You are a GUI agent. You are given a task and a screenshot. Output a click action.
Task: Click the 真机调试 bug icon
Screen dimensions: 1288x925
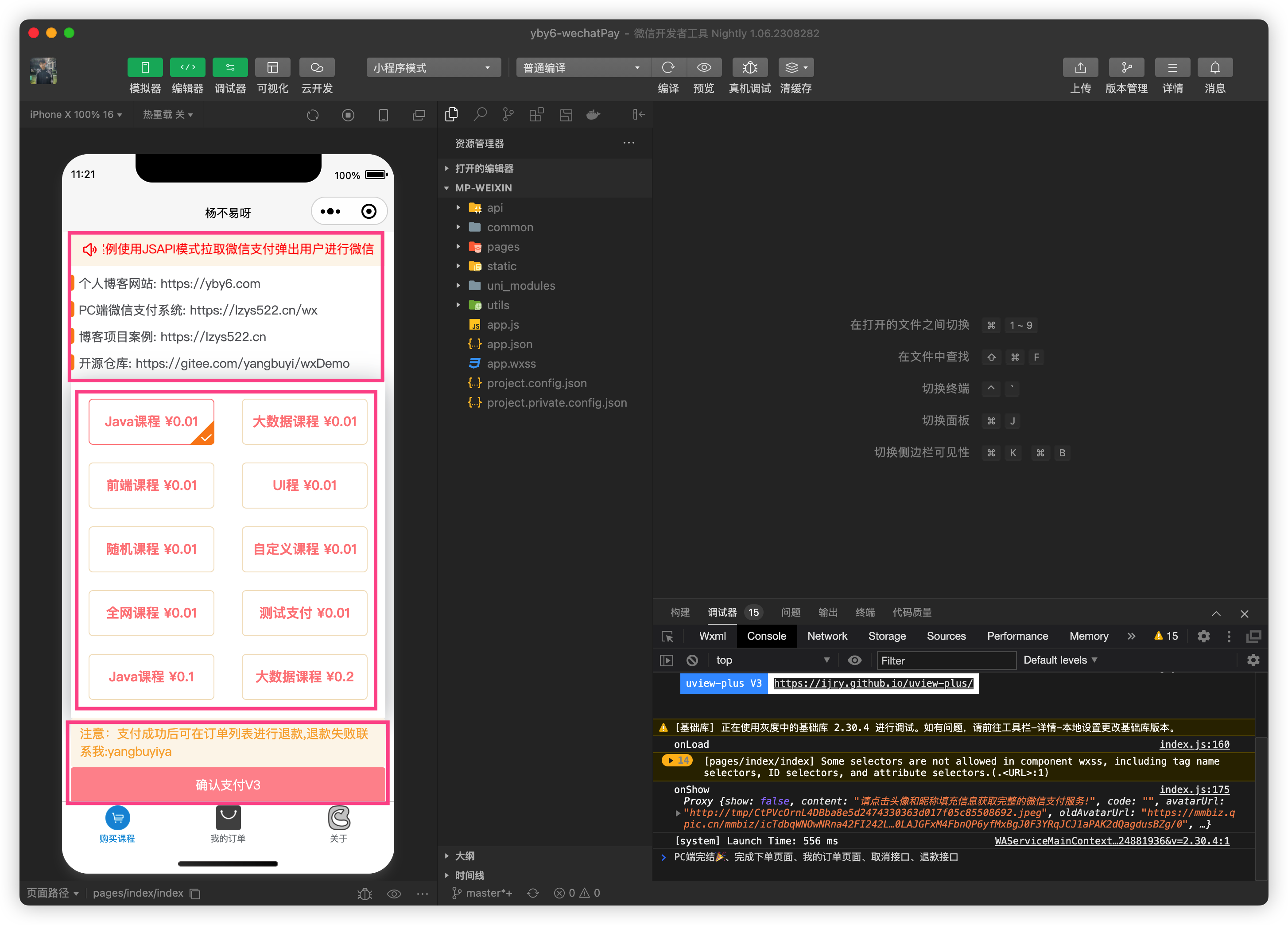749,68
